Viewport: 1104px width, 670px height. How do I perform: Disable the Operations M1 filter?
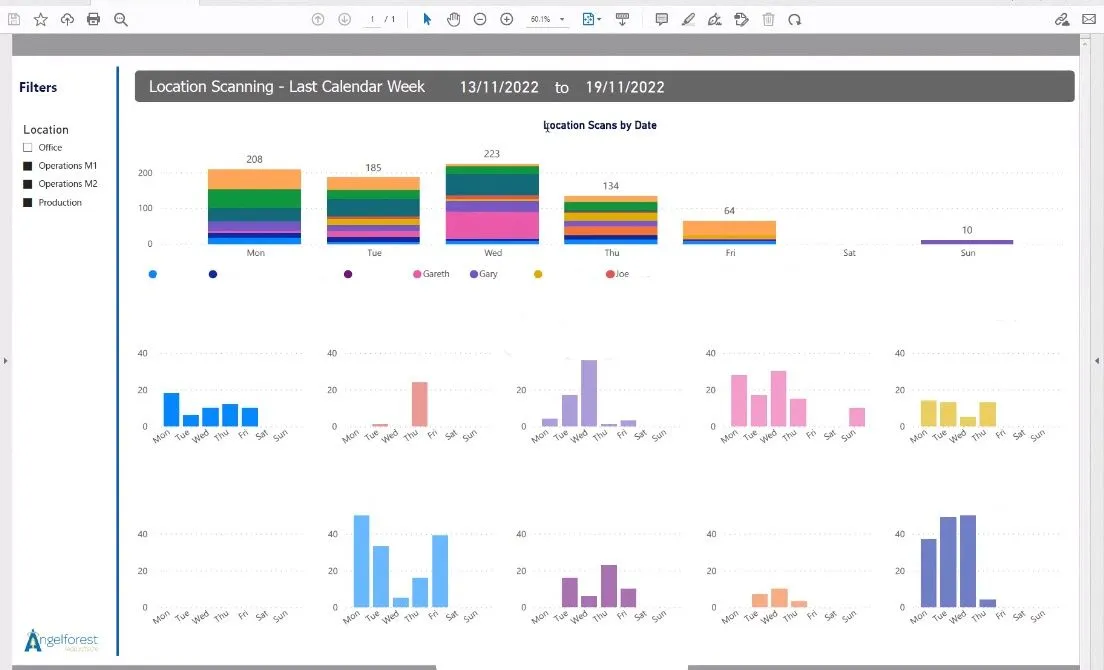coord(27,166)
